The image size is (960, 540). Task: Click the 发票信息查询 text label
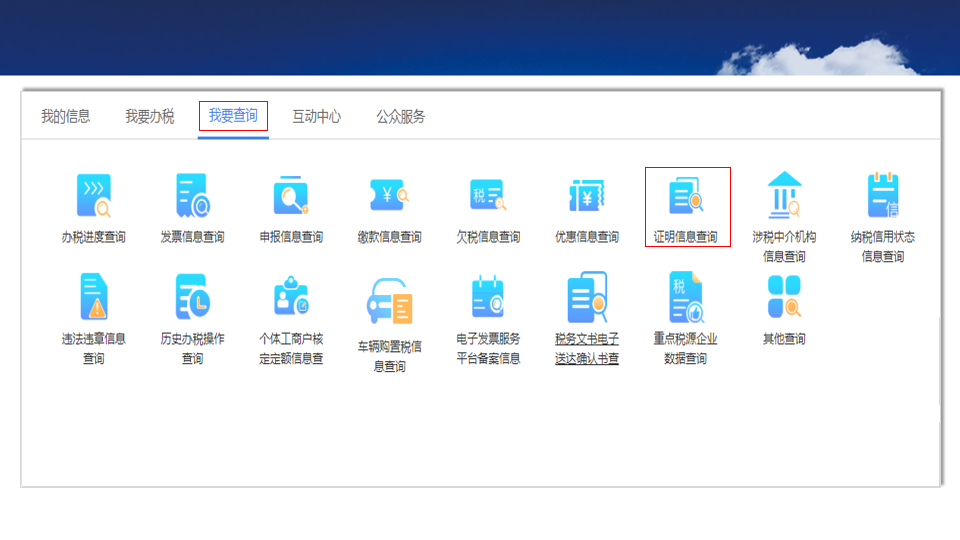pos(192,237)
